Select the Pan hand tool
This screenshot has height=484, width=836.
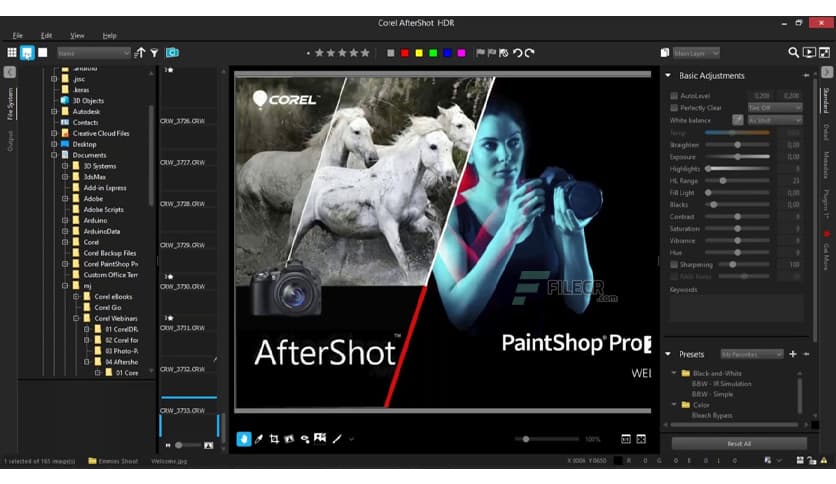244,439
